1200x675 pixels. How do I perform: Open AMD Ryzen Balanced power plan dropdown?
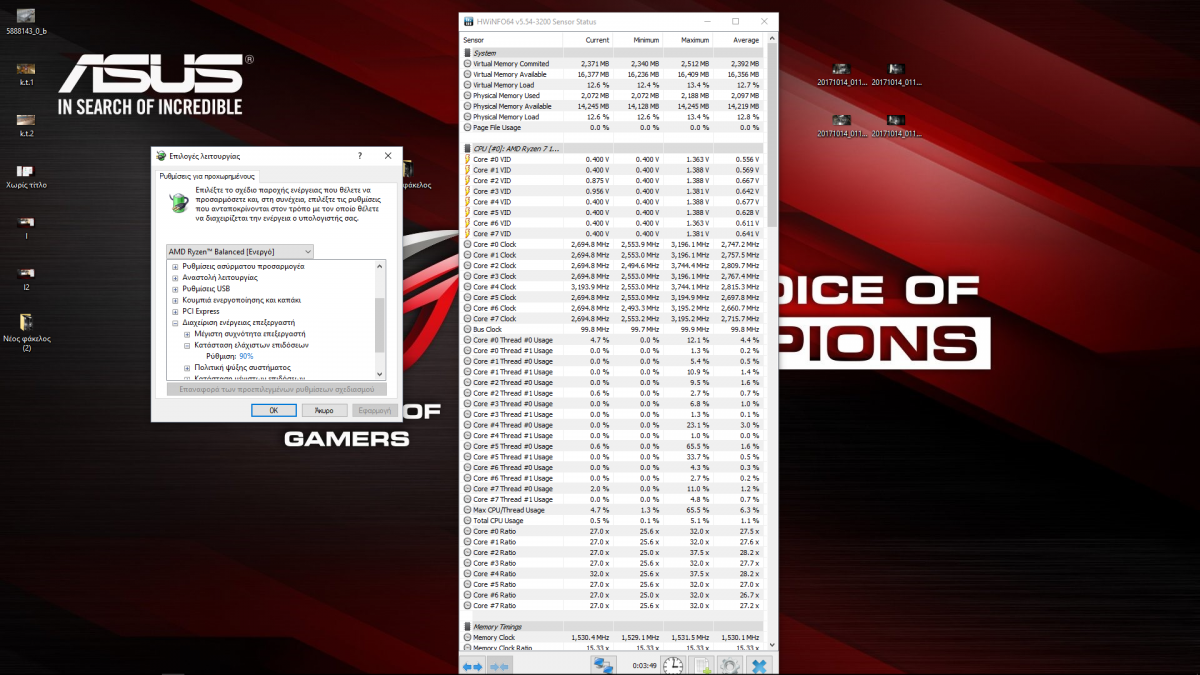(239, 251)
